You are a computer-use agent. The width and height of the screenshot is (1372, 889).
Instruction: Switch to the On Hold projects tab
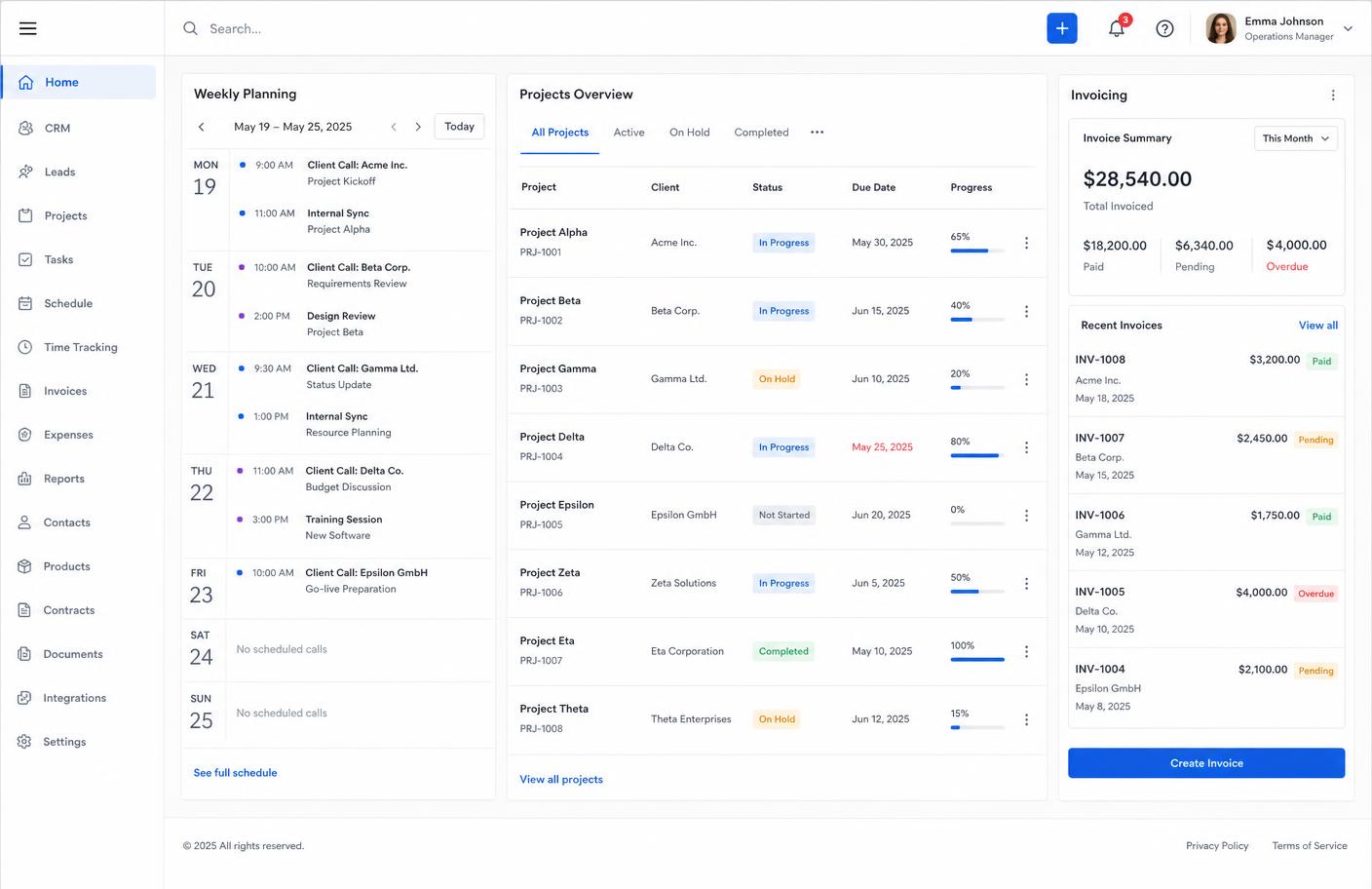tap(689, 133)
